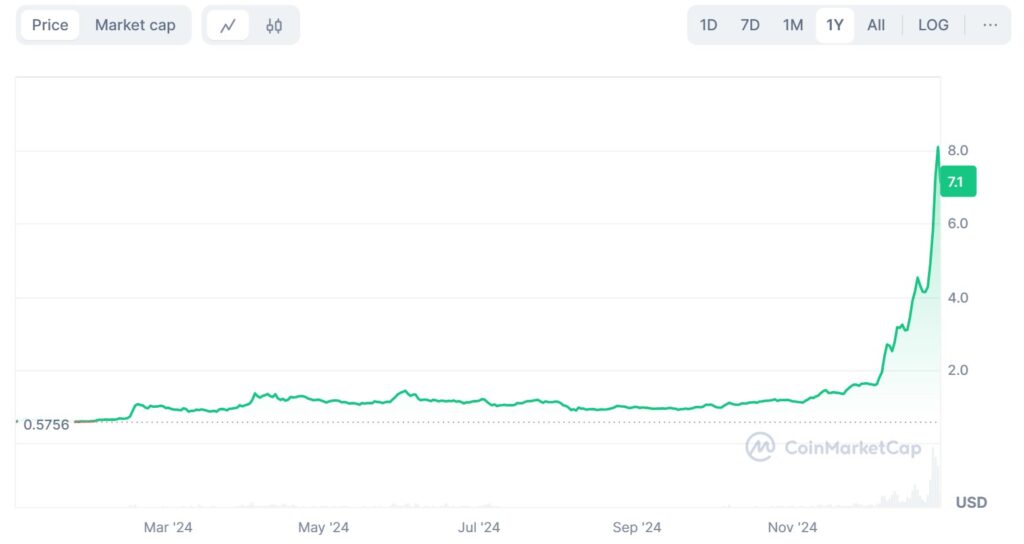This screenshot has width=1024, height=544.
Task: Click the 0.5756 starting price label
Action: click(46, 424)
